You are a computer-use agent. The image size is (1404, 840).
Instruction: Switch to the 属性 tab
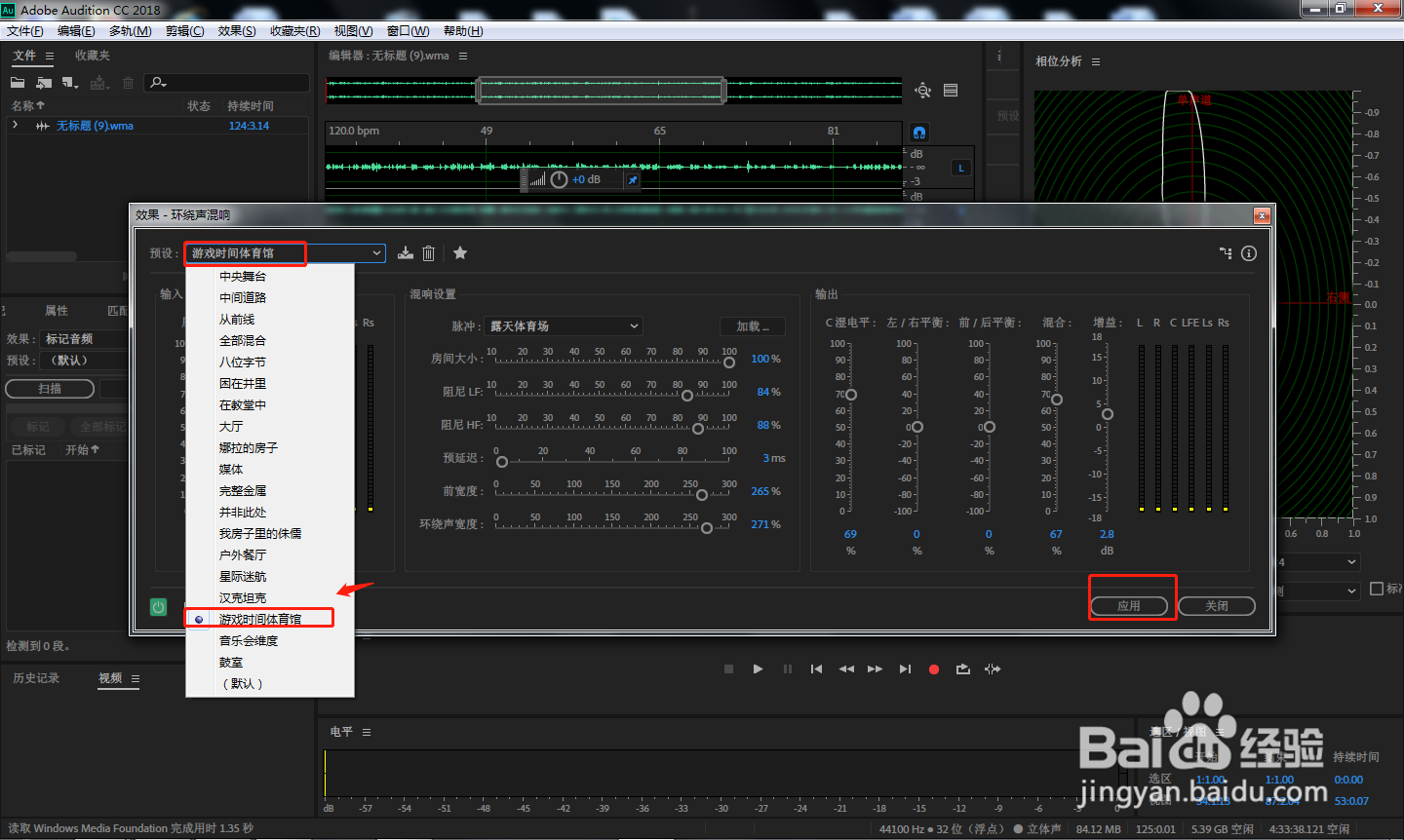pos(57,311)
